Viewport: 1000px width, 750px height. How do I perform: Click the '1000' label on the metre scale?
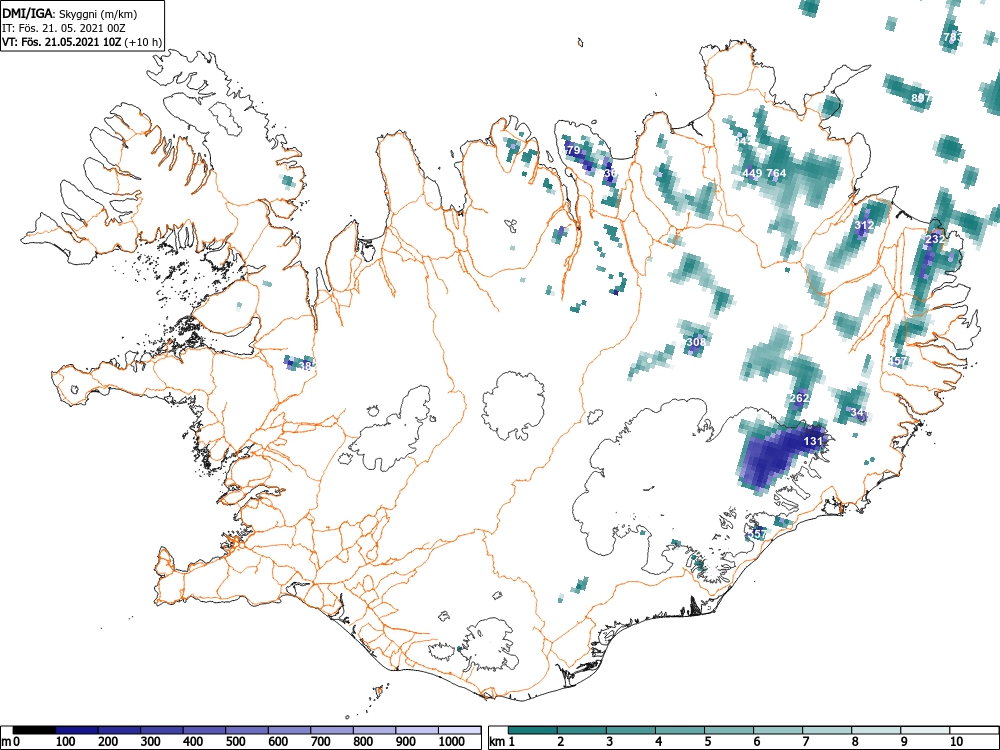[x=452, y=742]
